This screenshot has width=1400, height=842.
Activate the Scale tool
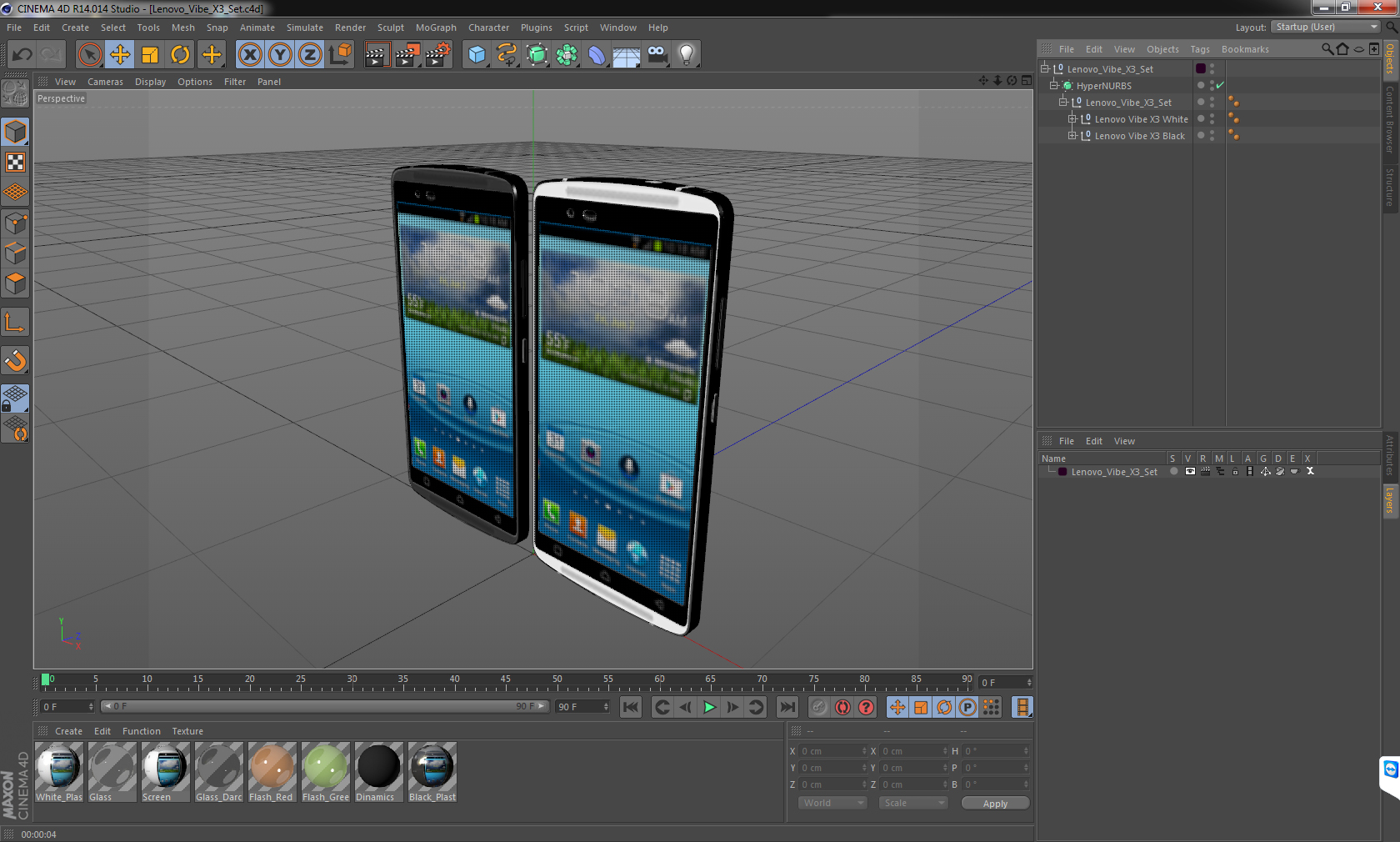click(150, 55)
